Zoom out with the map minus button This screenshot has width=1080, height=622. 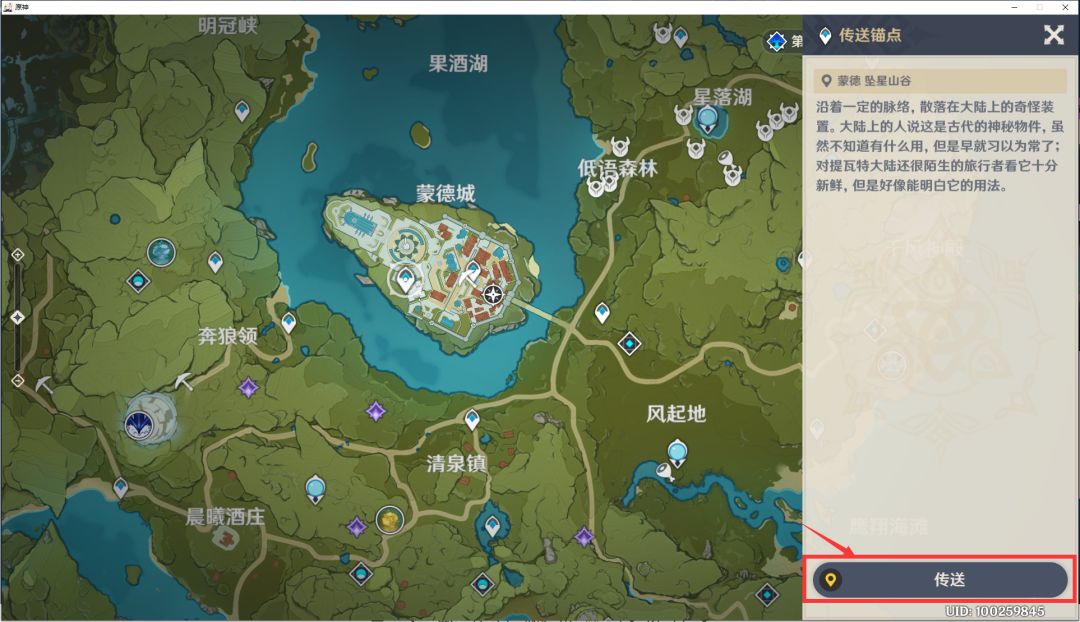(x=17, y=380)
